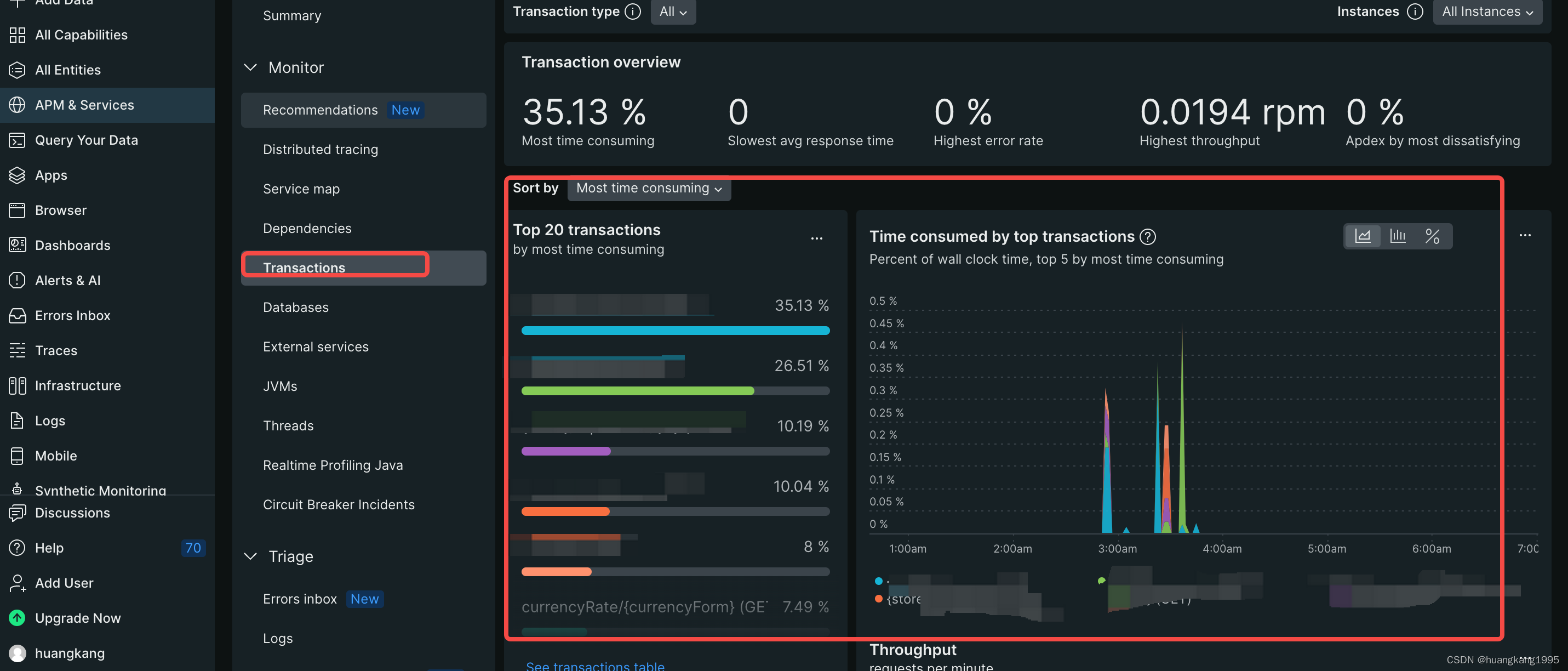The image size is (1568, 671).
Task: Click the Upgrade Now button
Action: point(78,618)
